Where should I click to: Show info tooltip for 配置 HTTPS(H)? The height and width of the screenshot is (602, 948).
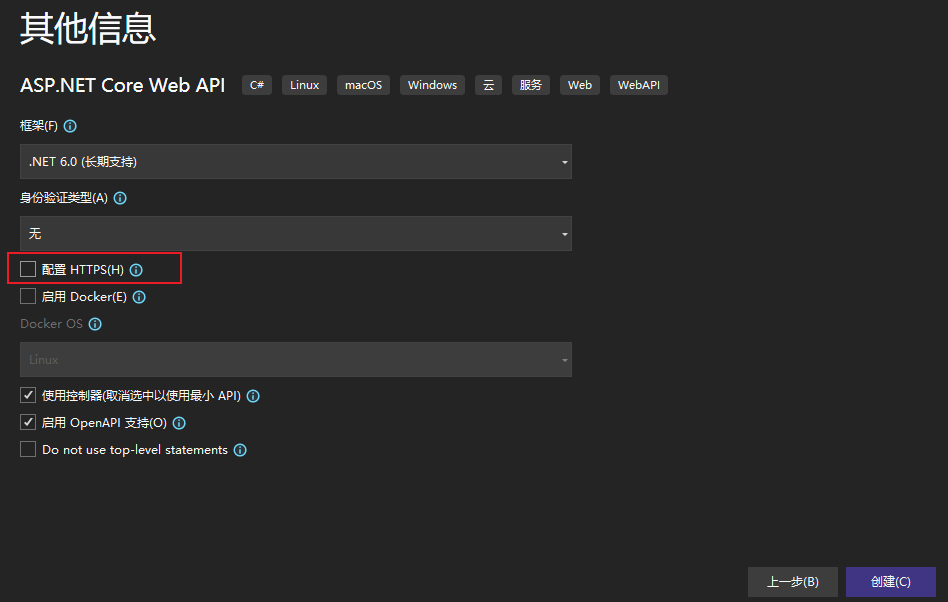click(x=136, y=270)
